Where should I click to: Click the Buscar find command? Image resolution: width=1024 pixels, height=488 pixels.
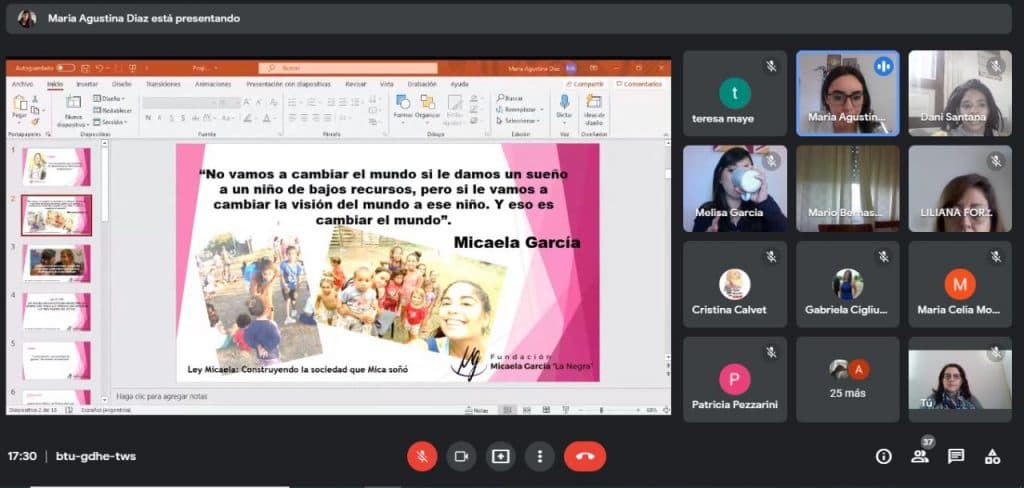coord(509,98)
